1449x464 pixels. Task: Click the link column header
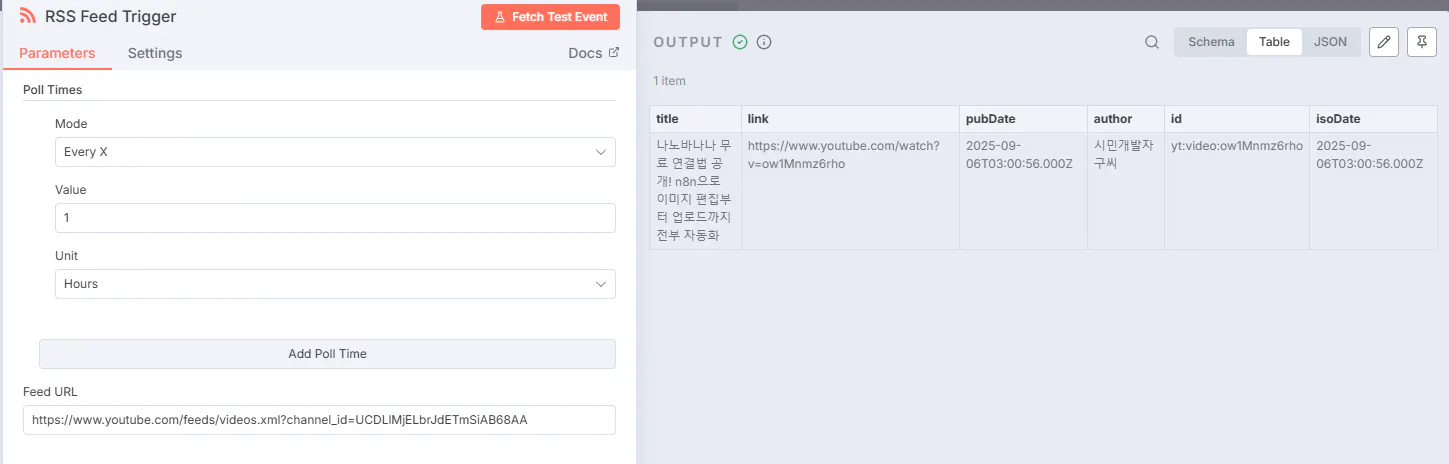(850, 119)
